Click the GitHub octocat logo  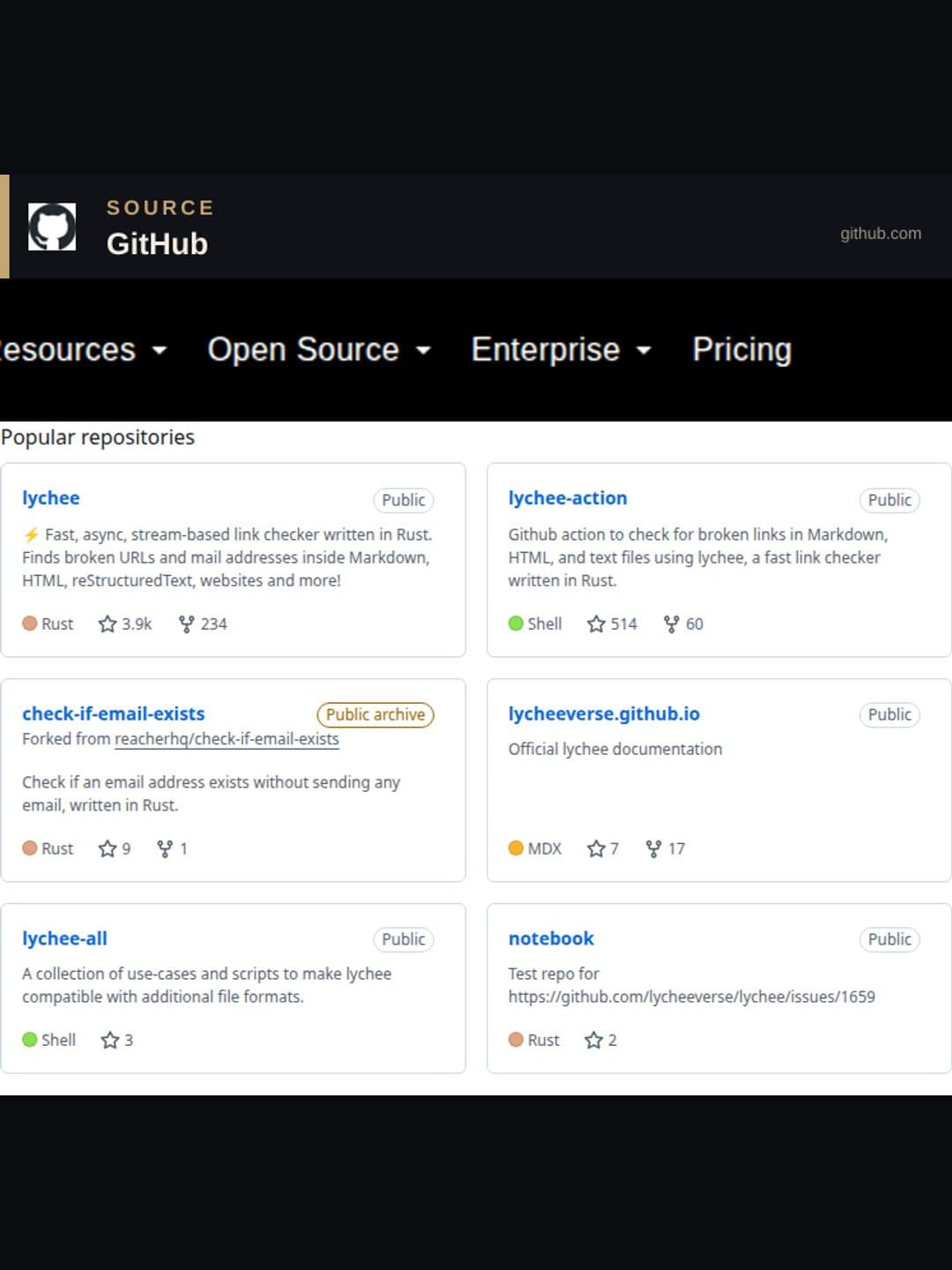pos(52,227)
